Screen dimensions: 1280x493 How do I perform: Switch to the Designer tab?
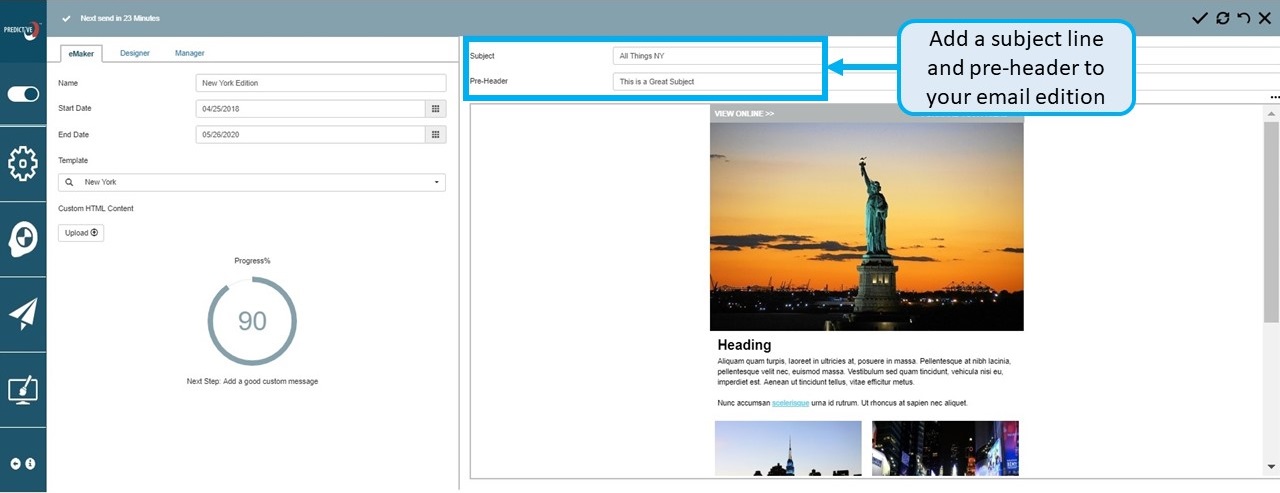pyautogui.click(x=135, y=53)
